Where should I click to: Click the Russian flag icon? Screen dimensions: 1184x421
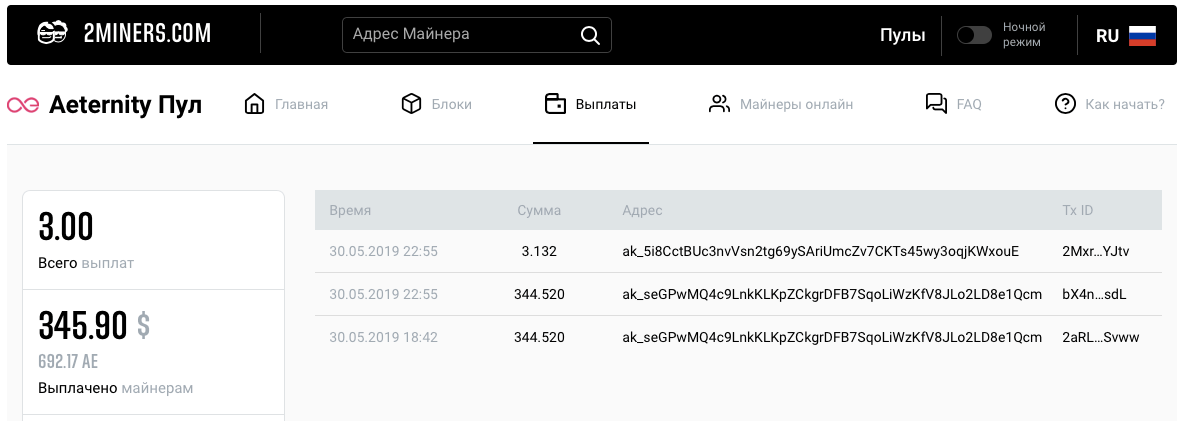[1142, 35]
